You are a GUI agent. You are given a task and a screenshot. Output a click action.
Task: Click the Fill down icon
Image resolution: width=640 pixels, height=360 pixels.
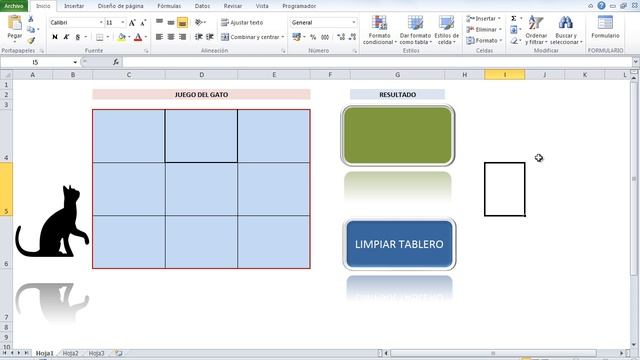pyautogui.click(x=514, y=30)
